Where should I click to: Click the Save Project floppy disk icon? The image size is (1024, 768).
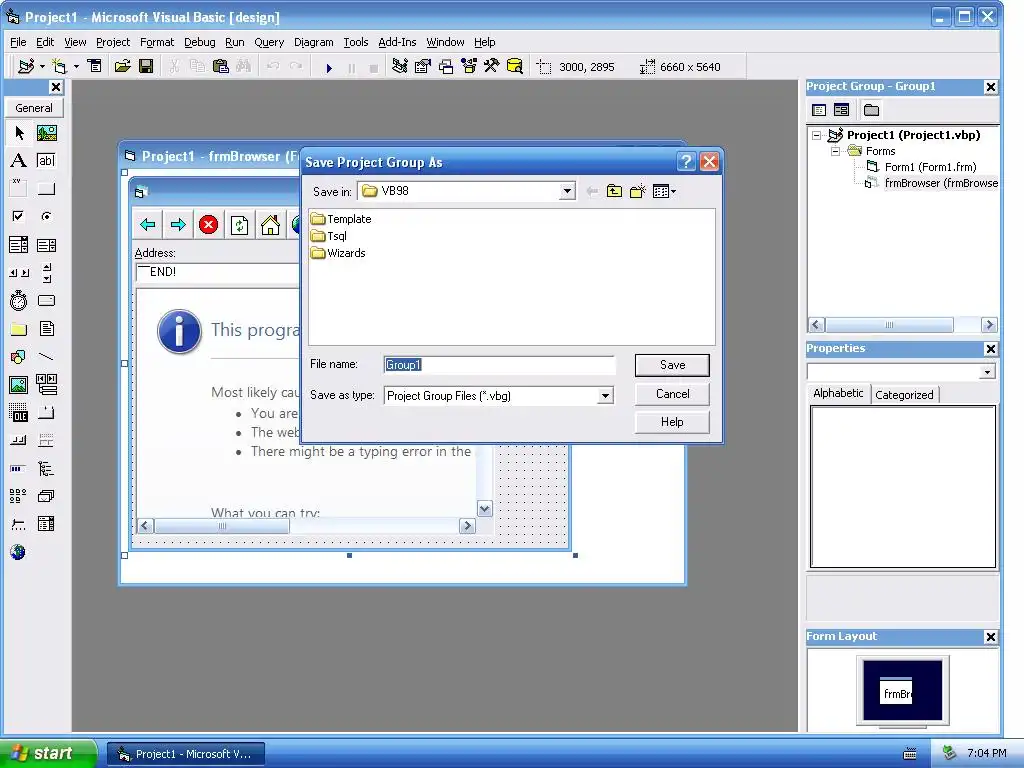(x=146, y=67)
